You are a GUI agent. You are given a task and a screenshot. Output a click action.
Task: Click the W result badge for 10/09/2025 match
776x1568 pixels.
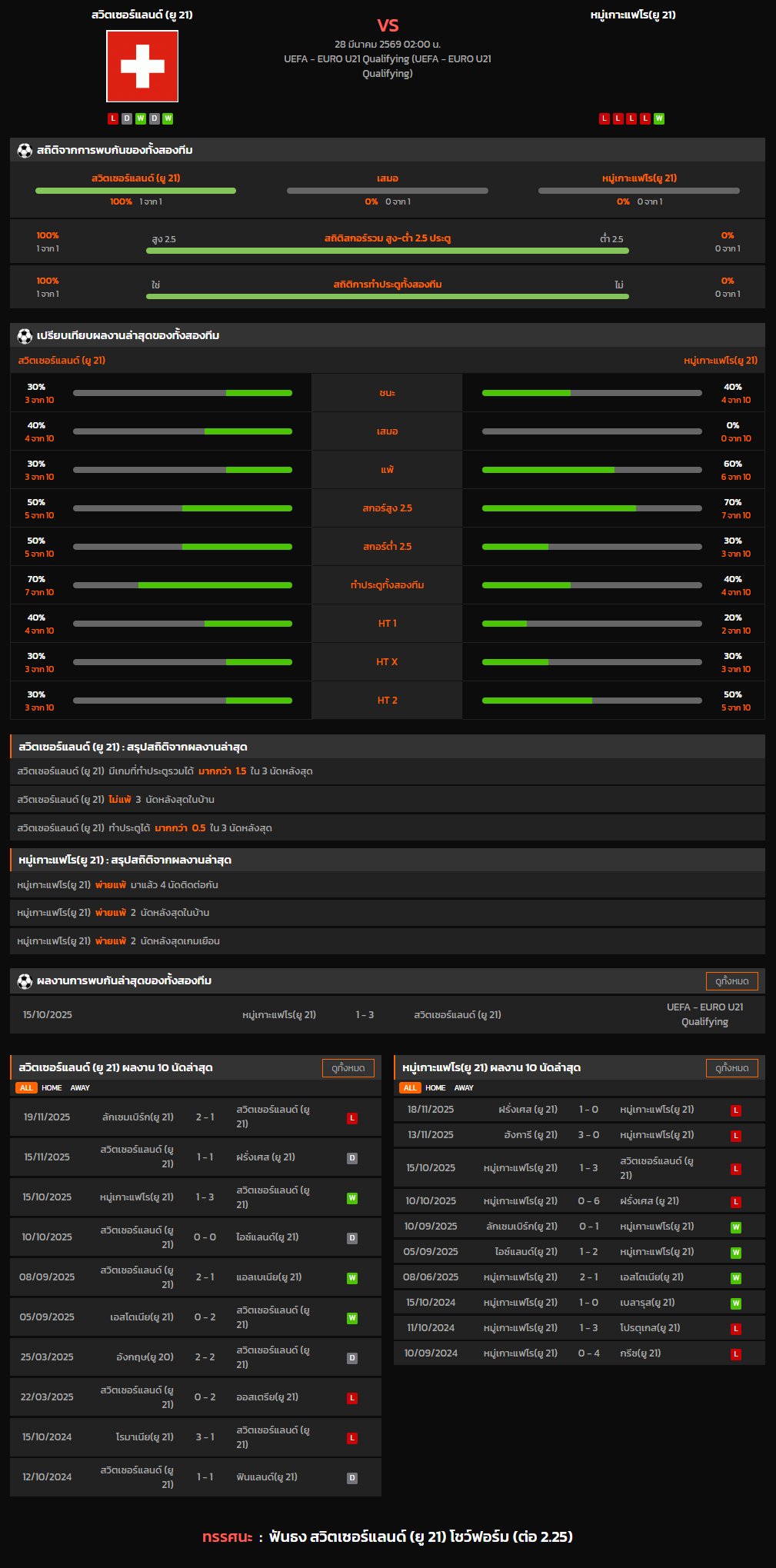click(x=736, y=1227)
